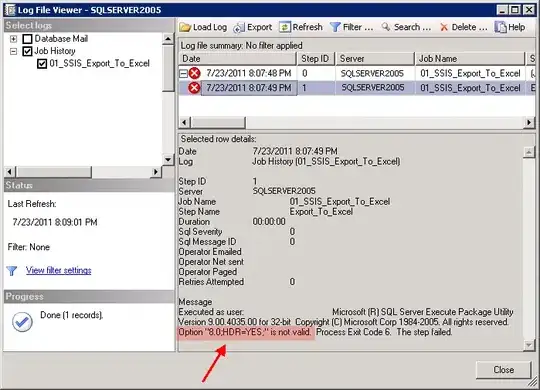
Task: Open the Filter funnel tool
Action: (x=335, y=27)
